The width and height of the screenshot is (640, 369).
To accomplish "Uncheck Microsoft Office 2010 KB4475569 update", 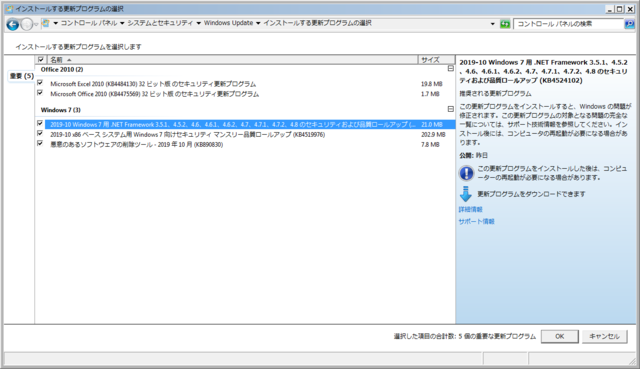I will click(x=40, y=93).
